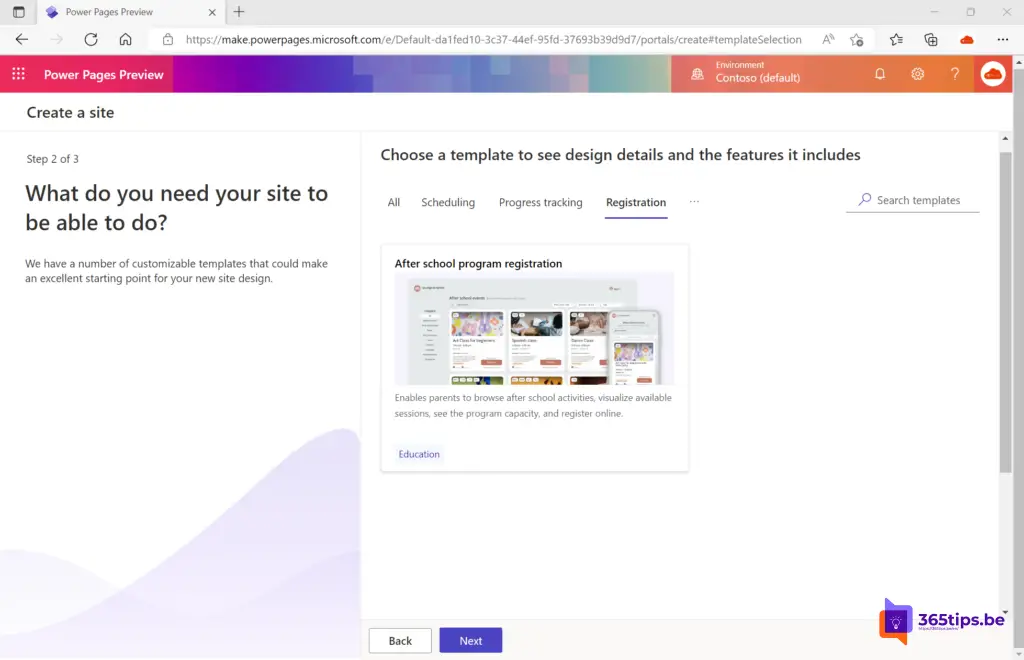Open the notifications bell
1024x660 pixels.
(x=880, y=74)
